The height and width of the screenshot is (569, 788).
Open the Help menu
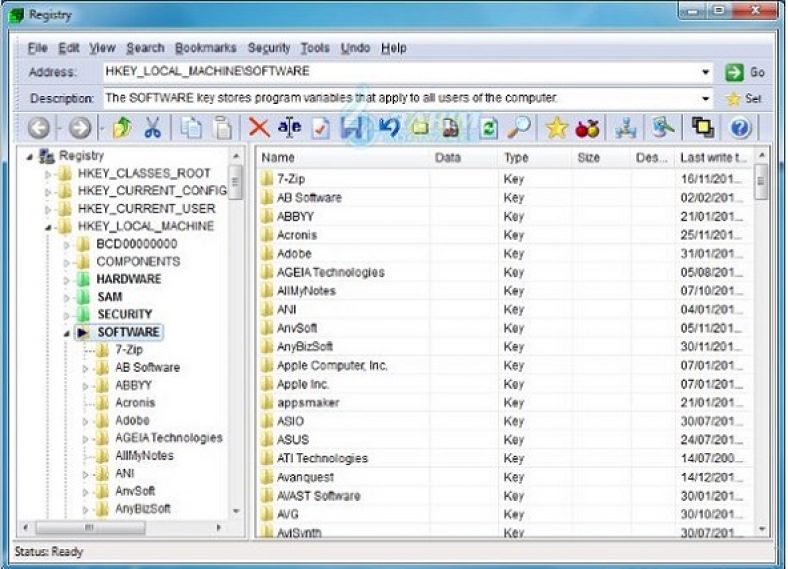pos(393,48)
